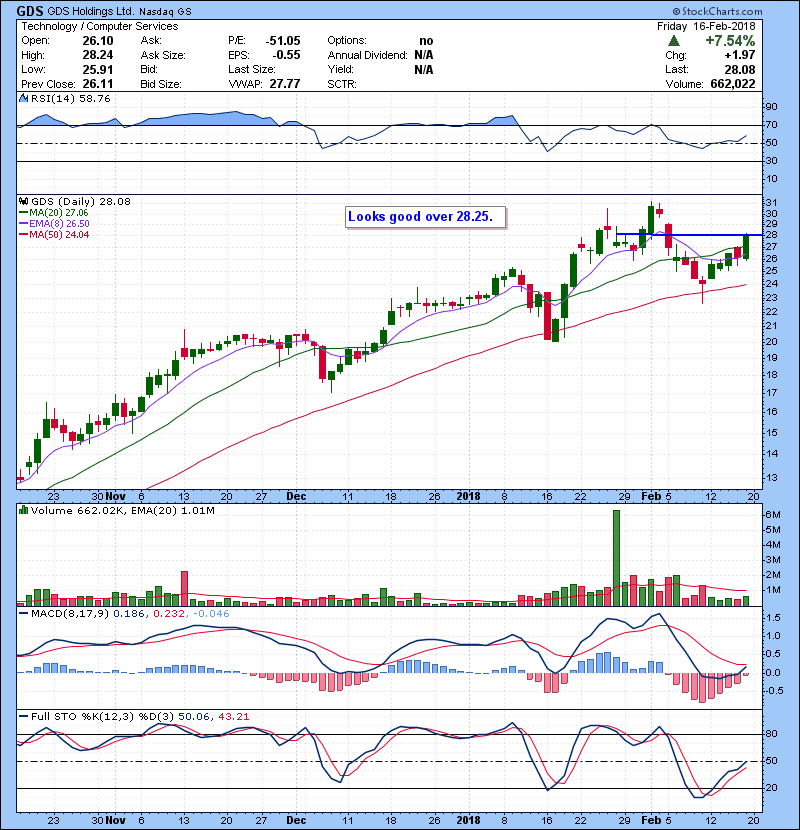
Task: Click the GDS (Daily) 28.08 chart label
Action: 81,201
